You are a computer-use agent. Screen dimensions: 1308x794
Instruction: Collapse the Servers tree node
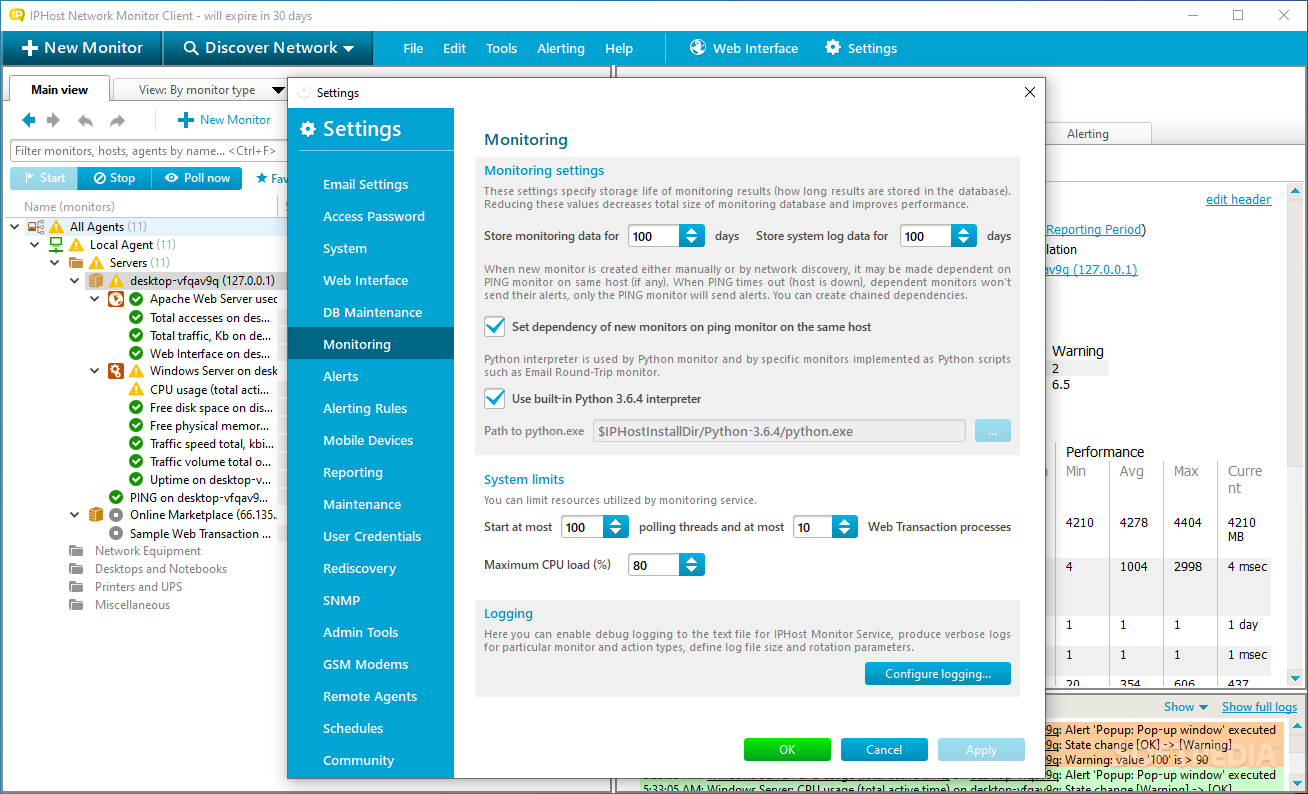click(x=55, y=263)
